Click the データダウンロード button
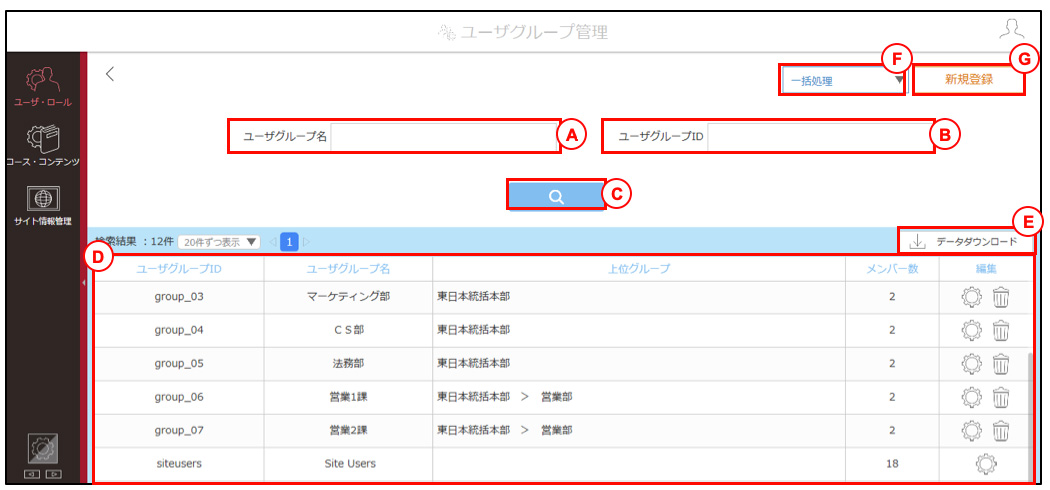 965,242
